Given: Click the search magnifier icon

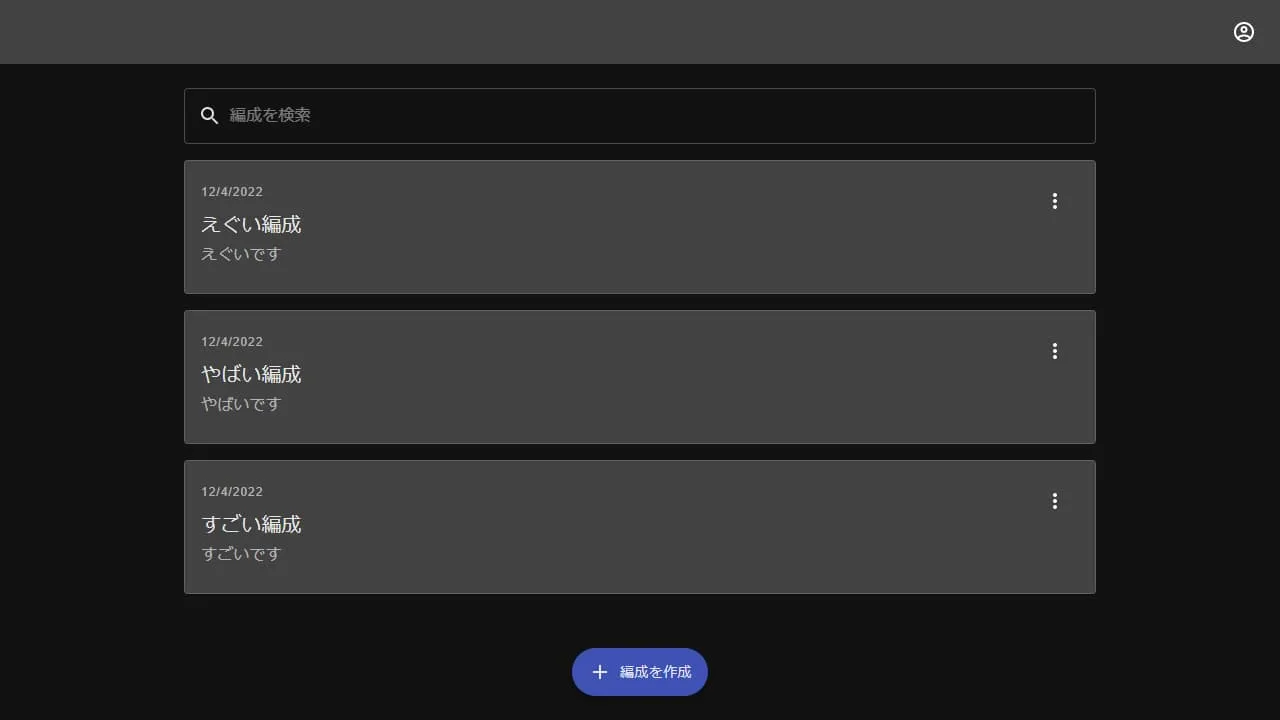Looking at the screenshot, I should [209, 116].
